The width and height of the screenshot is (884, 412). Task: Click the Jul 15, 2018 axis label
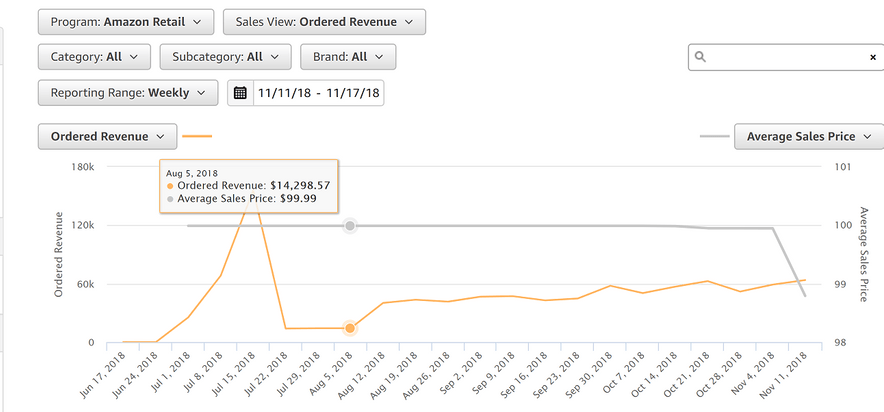point(234,373)
